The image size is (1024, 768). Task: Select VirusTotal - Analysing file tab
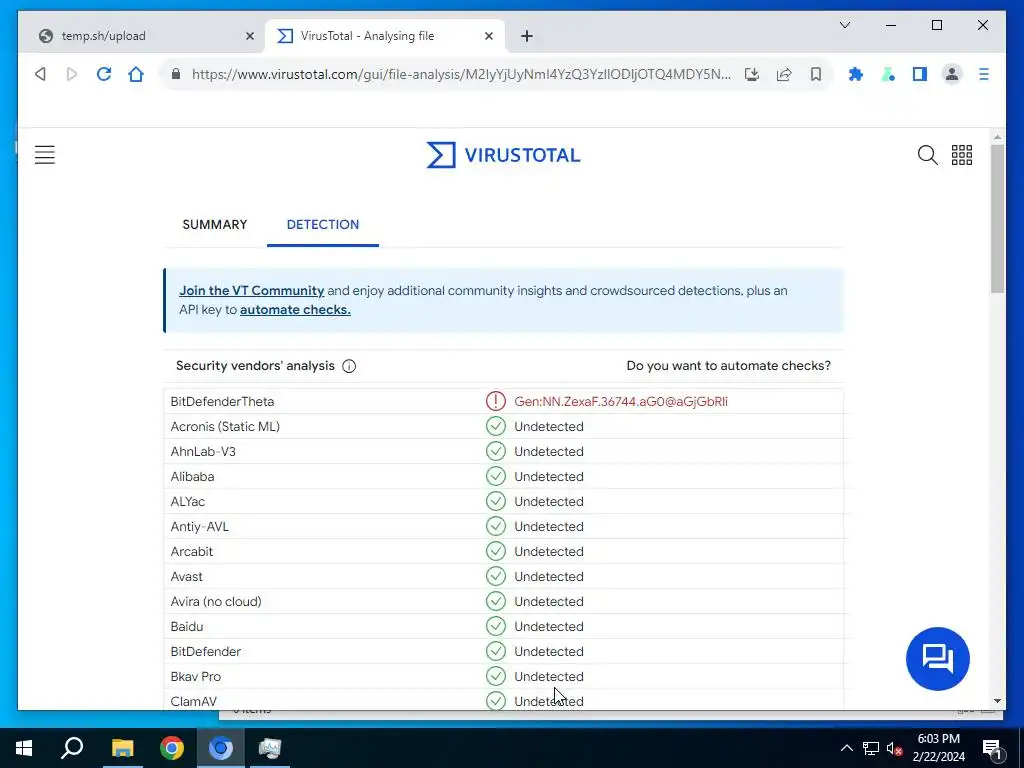[385, 36]
